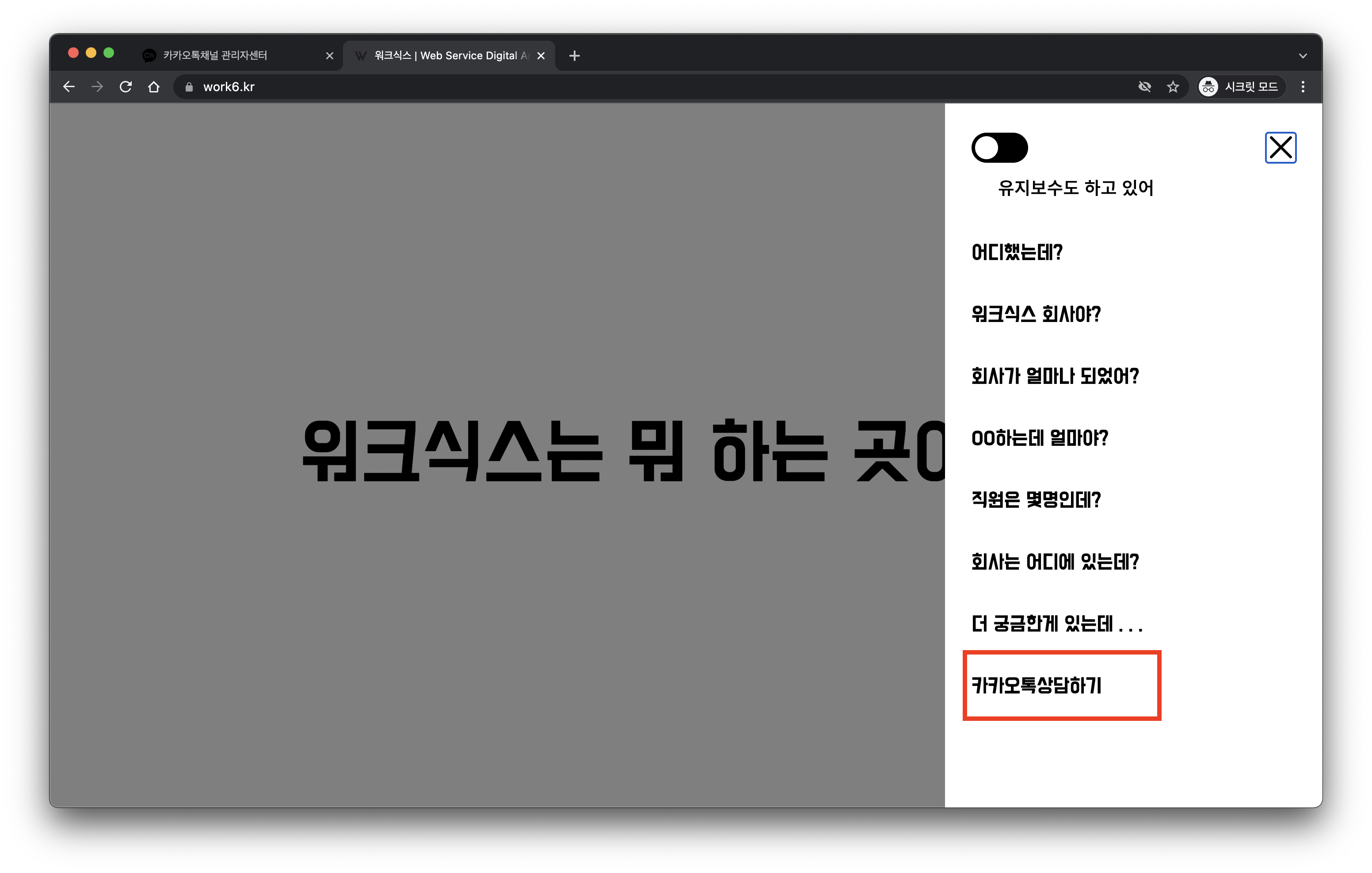Toggle the dark mode switch in side menu
The width and height of the screenshot is (1372, 873).
pyautogui.click(x=999, y=148)
